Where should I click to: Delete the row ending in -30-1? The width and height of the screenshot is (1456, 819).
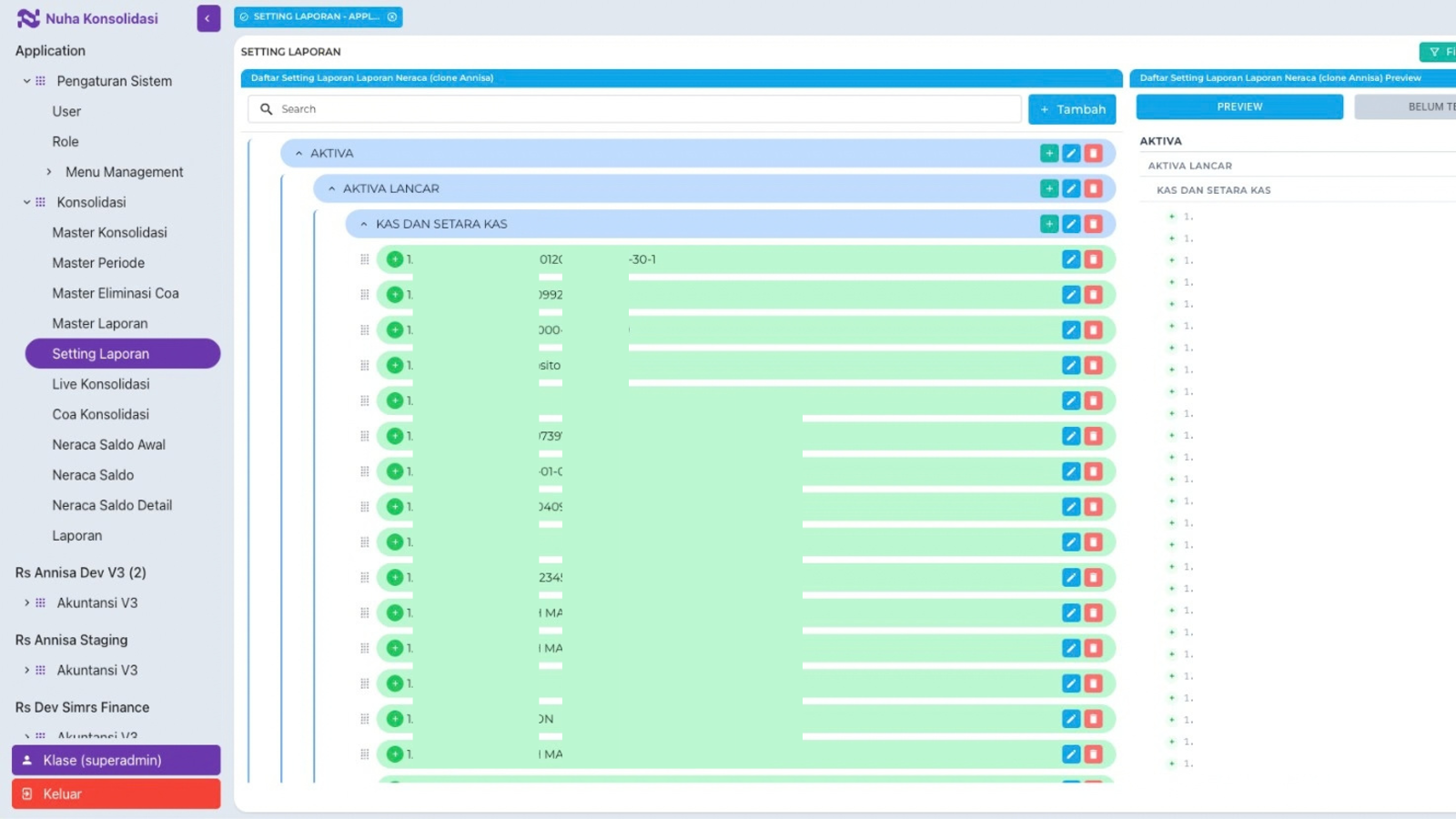(x=1093, y=259)
